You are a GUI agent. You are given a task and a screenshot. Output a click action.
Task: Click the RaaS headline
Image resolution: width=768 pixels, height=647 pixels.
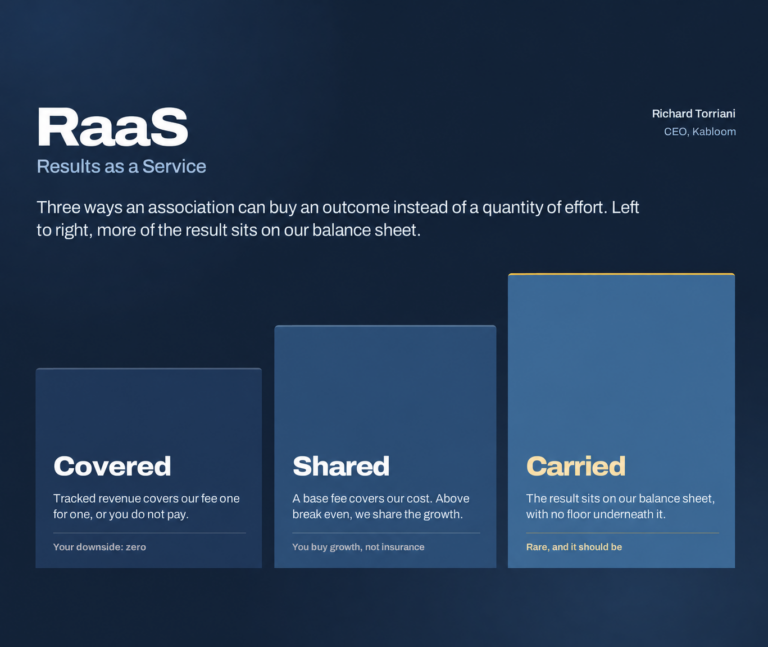(x=113, y=127)
